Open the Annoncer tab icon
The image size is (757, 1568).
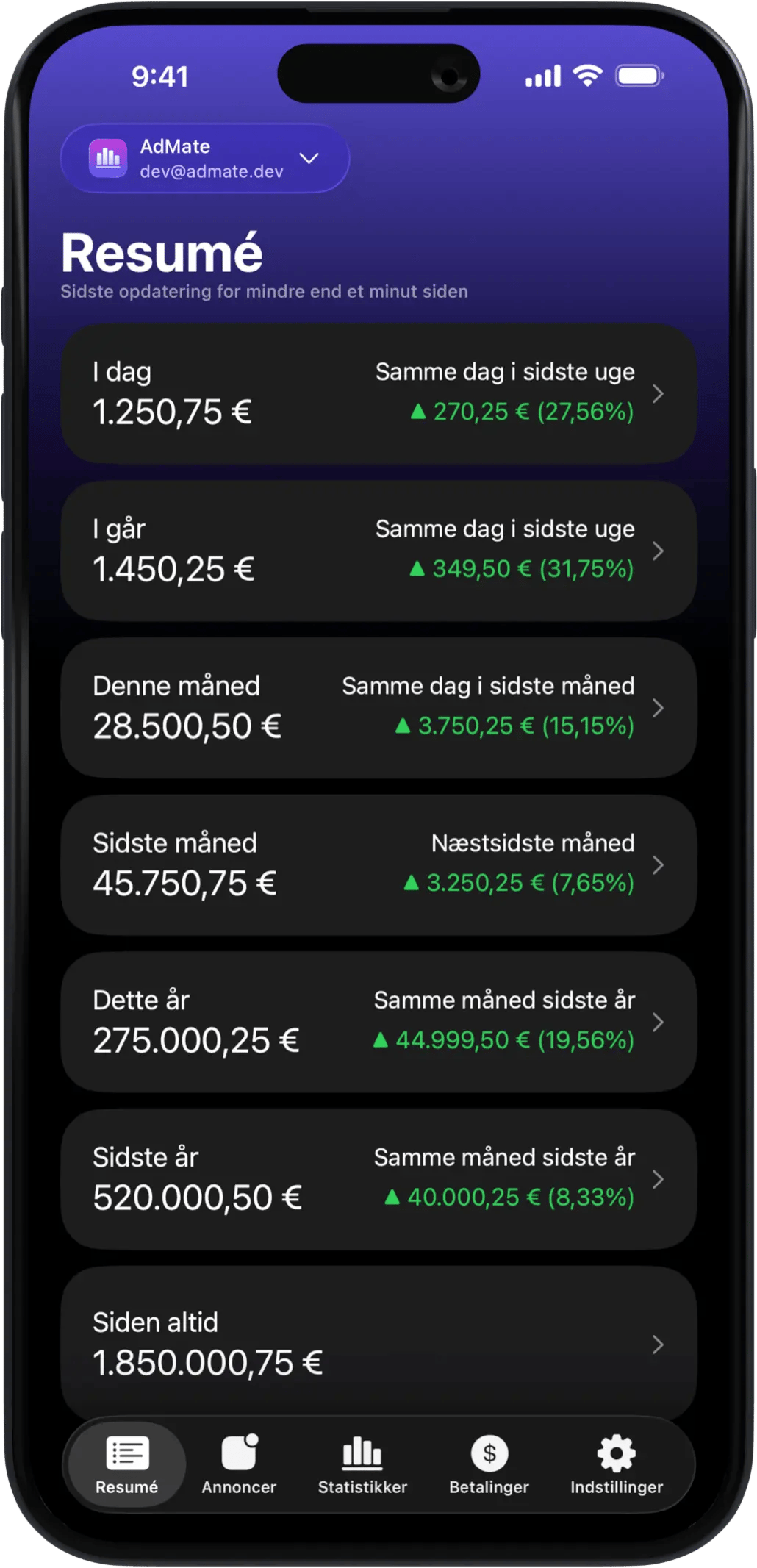tap(240, 1453)
